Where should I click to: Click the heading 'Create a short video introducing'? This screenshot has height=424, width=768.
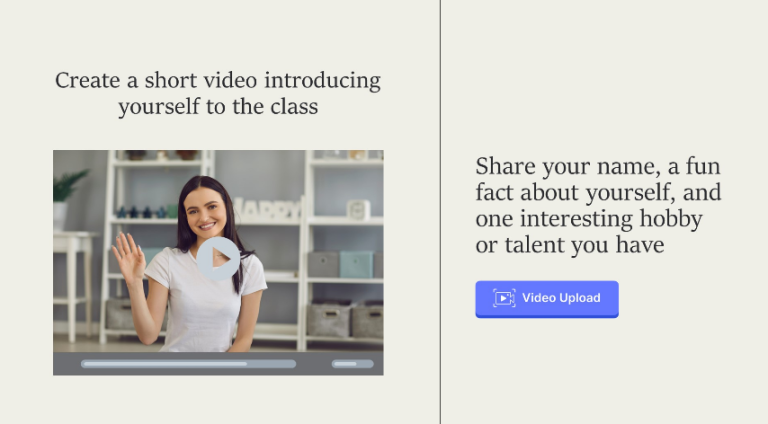point(218,80)
